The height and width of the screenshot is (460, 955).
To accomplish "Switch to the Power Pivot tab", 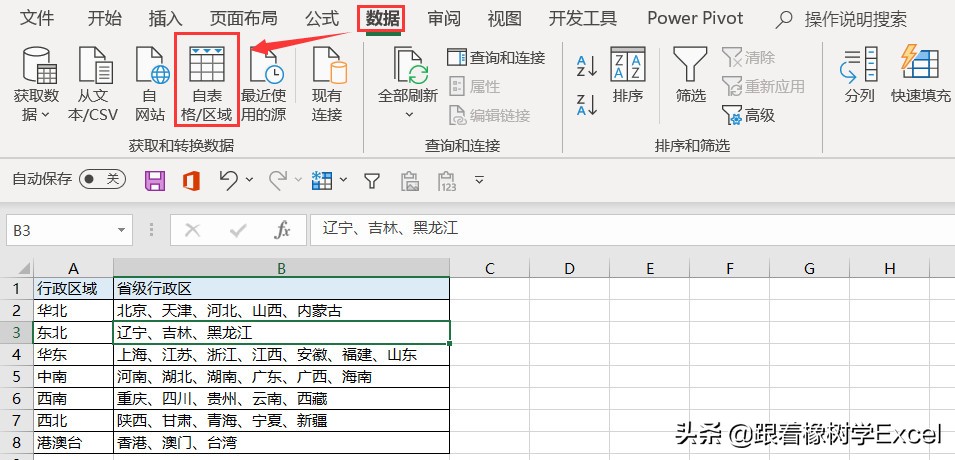I will 695,18.
